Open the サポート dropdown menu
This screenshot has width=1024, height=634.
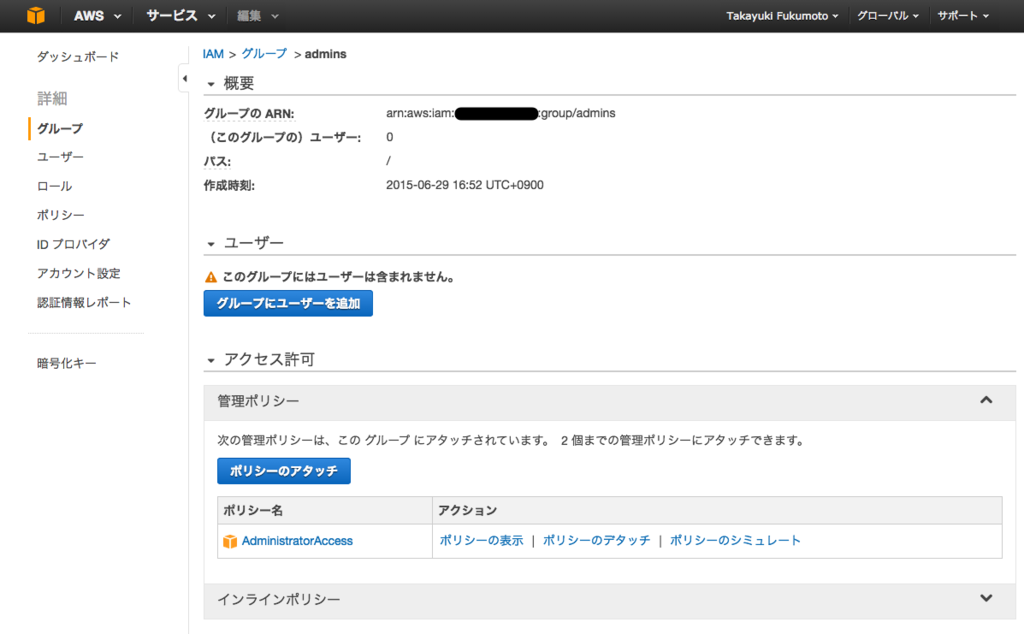963,16
